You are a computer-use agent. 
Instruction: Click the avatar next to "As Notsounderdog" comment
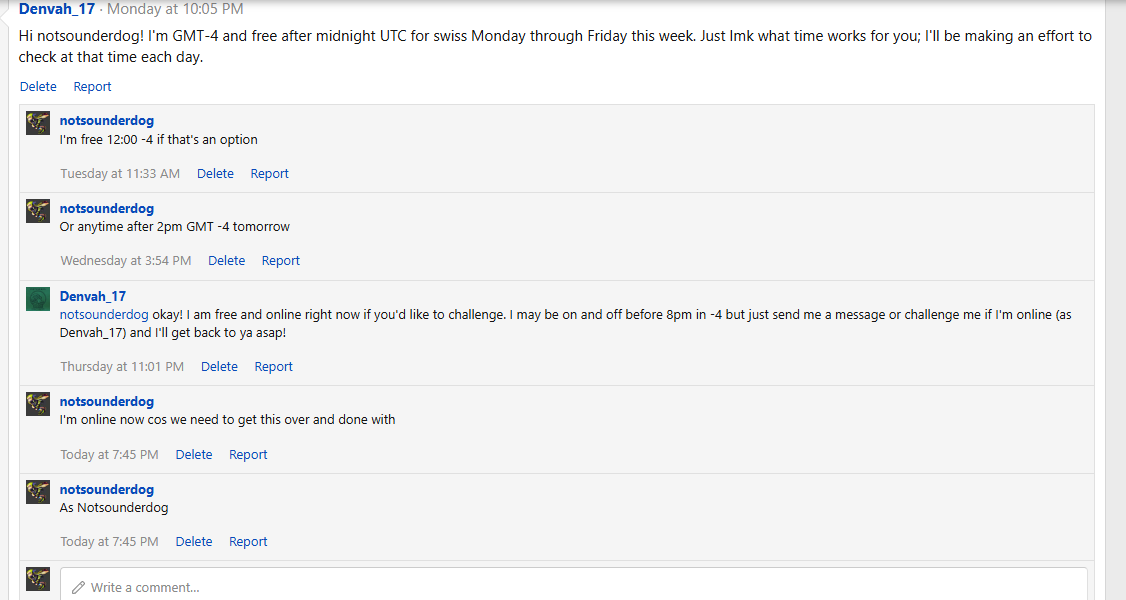pos(38,492)
